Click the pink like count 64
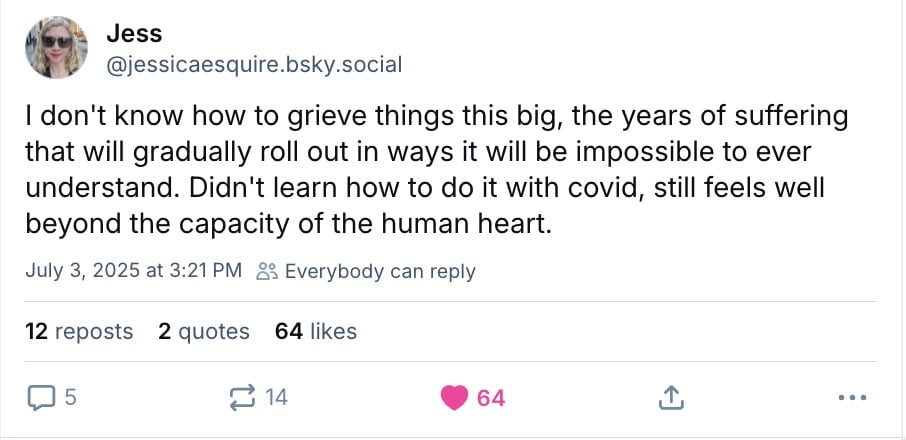The width and height of the screenshot is (906, 440). [490, 398]
